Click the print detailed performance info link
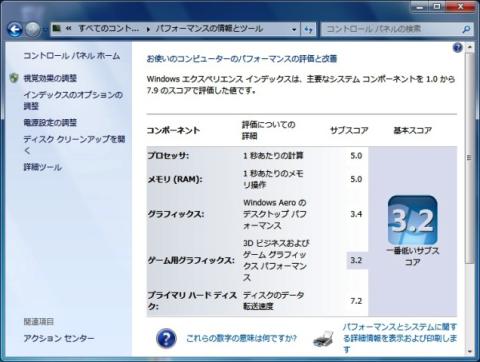 400,338
